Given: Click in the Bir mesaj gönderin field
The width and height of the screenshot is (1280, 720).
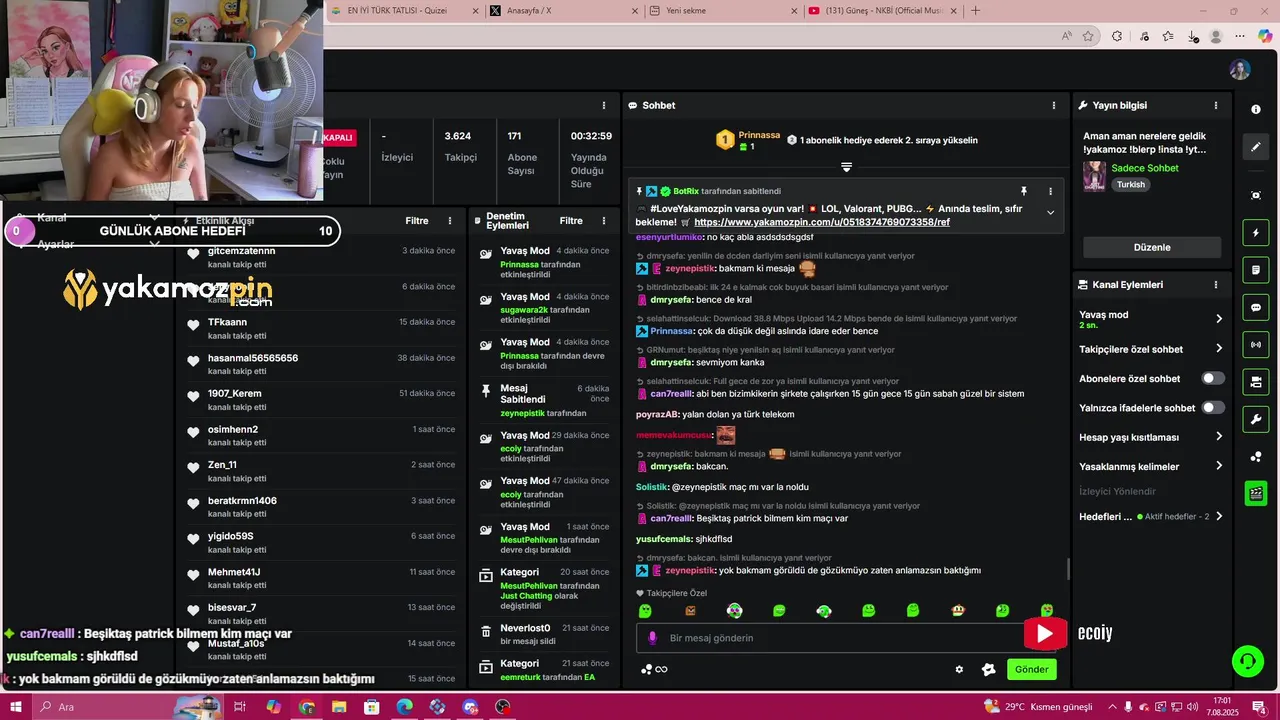Looking at the screenshot, I should 845,638.
